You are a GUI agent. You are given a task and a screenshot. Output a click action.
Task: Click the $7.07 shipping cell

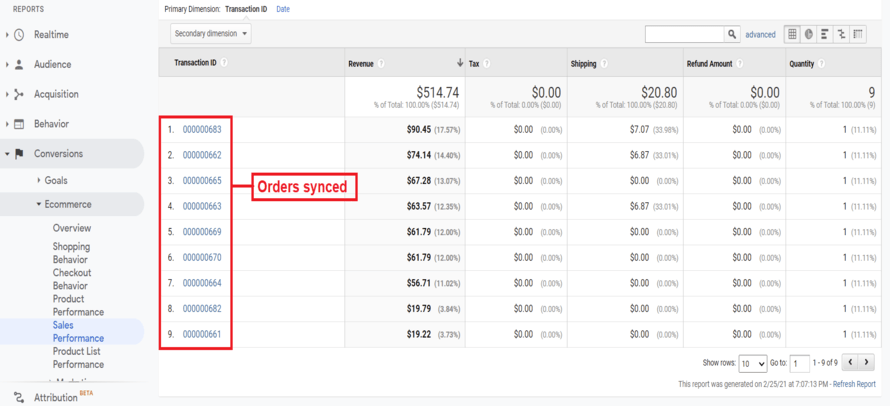638,129
